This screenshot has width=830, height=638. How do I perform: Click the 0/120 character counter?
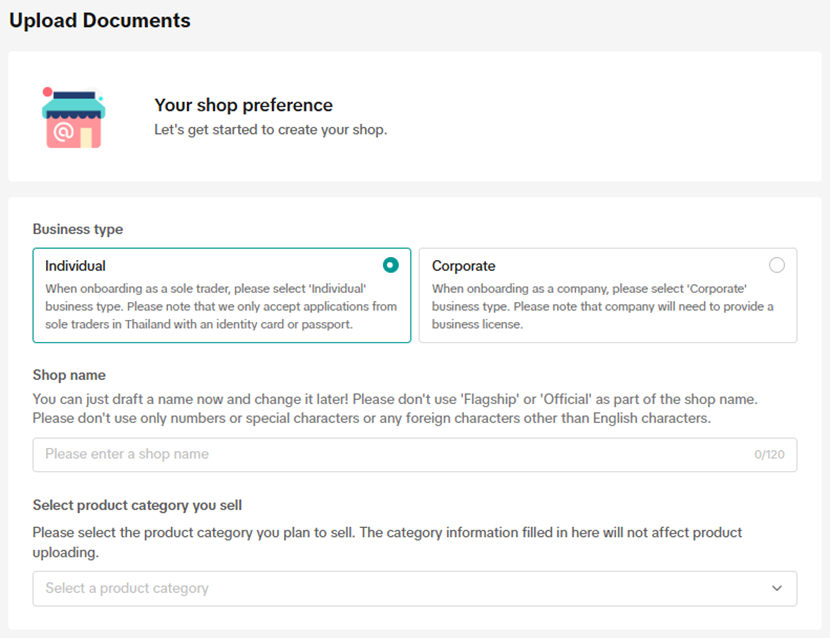(769, 455)
